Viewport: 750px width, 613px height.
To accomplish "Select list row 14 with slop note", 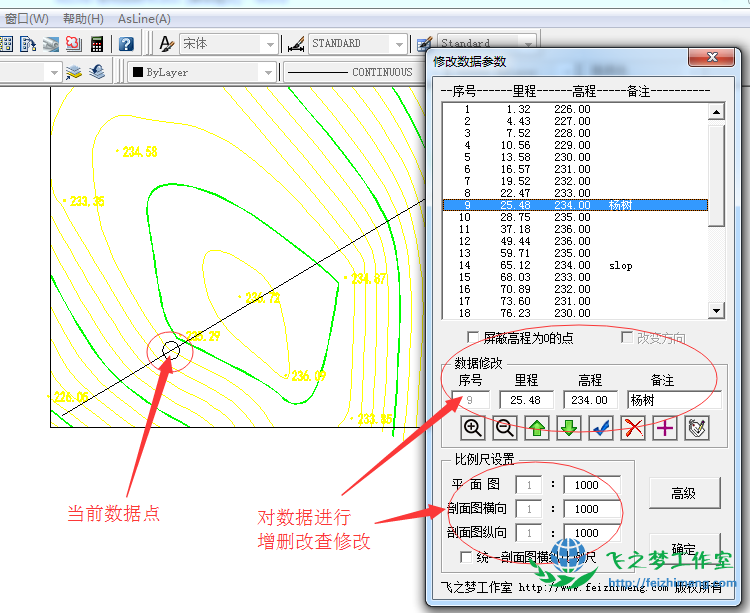I will (575, 265).
